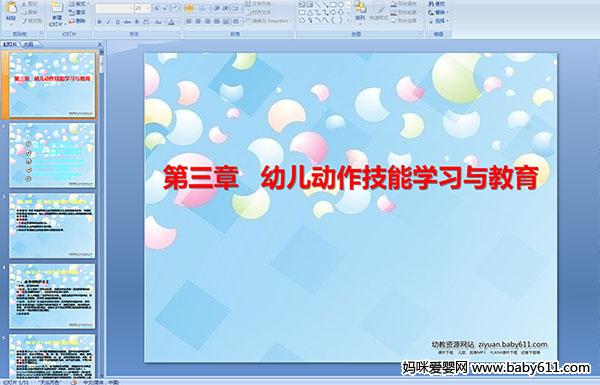Image resolution: width=600 pixels, height=385 pixels.
Task: Toggle Italic formatting
Action: (108, 22)
